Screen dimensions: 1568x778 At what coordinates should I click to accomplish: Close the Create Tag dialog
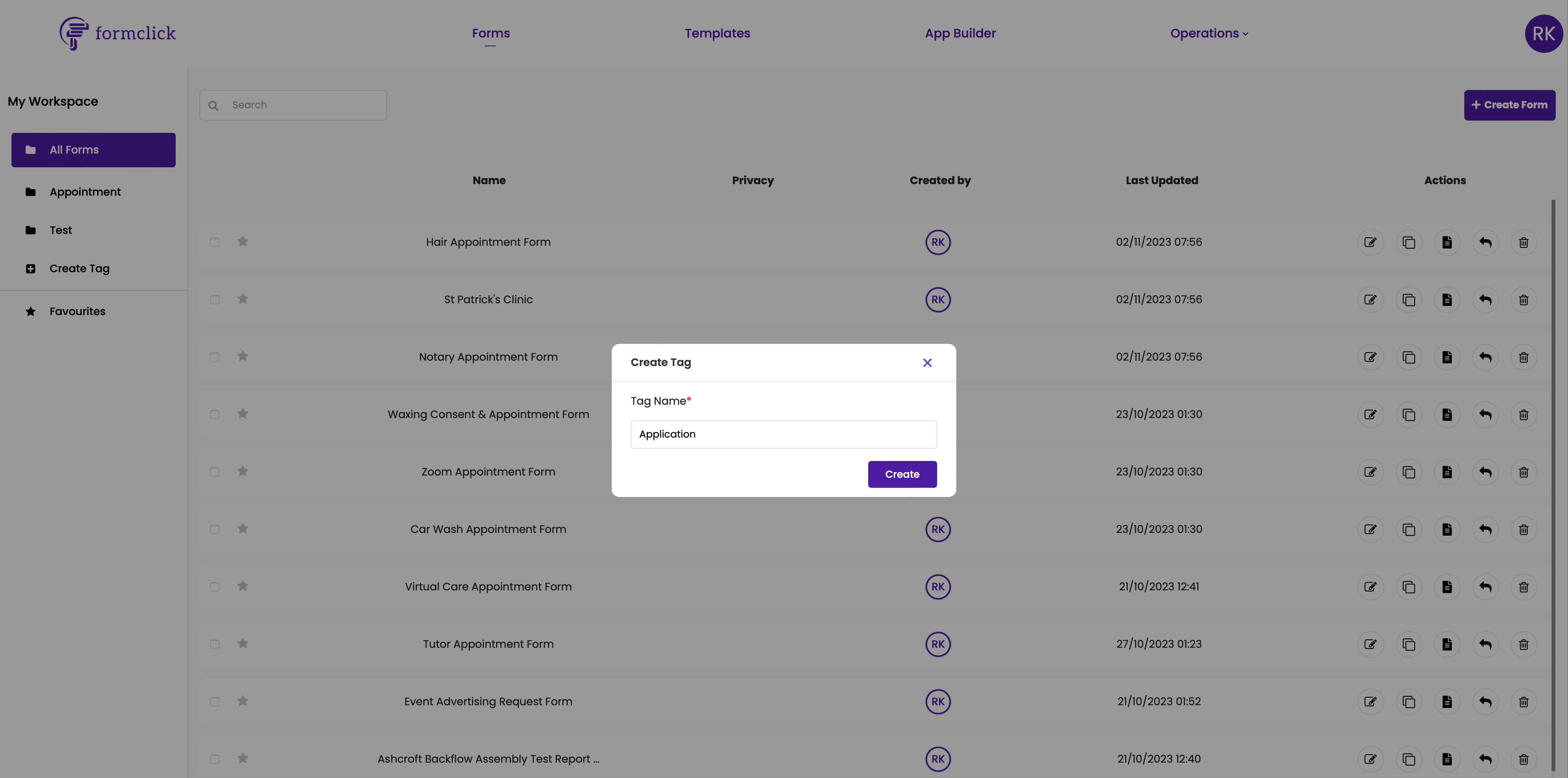click(927, 363)
